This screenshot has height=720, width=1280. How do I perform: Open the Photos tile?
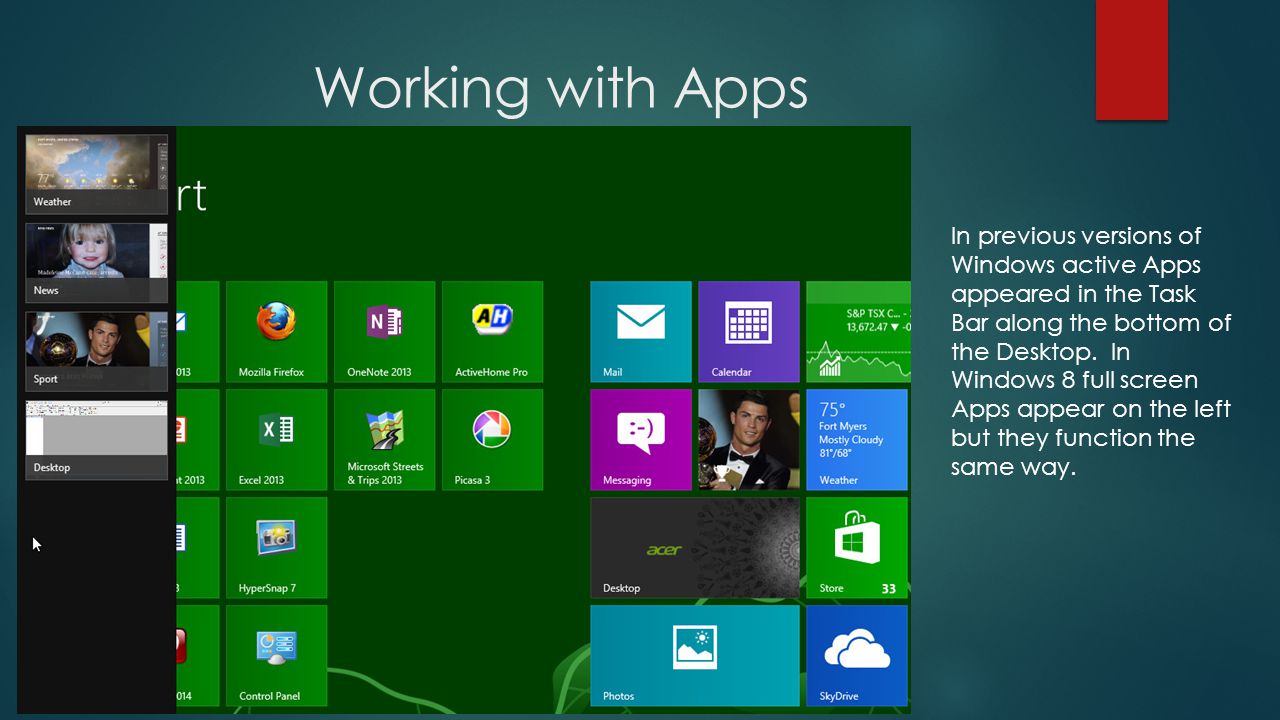(x=695, y=656)
